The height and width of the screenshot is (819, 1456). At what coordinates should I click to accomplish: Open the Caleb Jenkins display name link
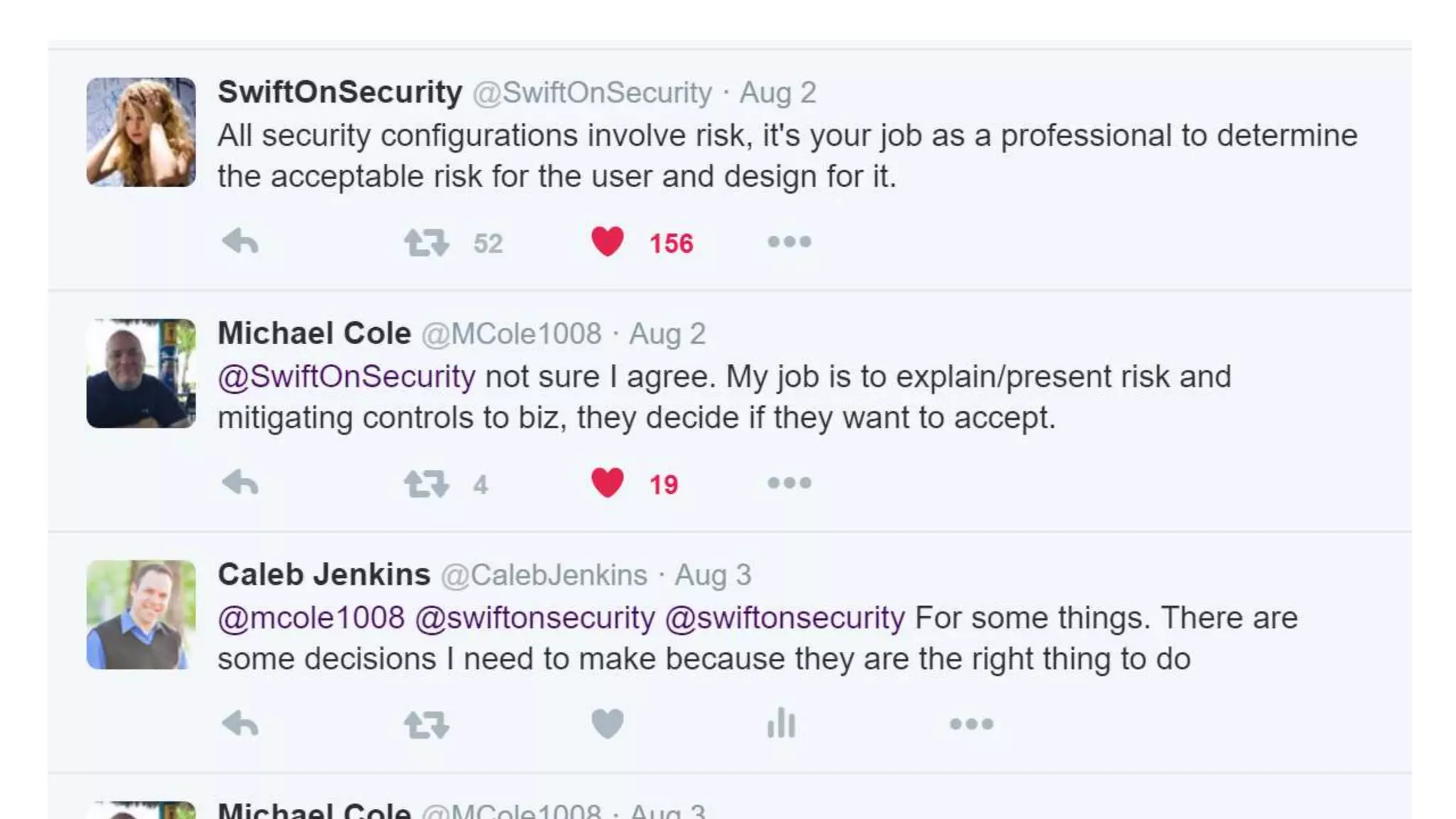pyautogui.click(x=324, y=574)
